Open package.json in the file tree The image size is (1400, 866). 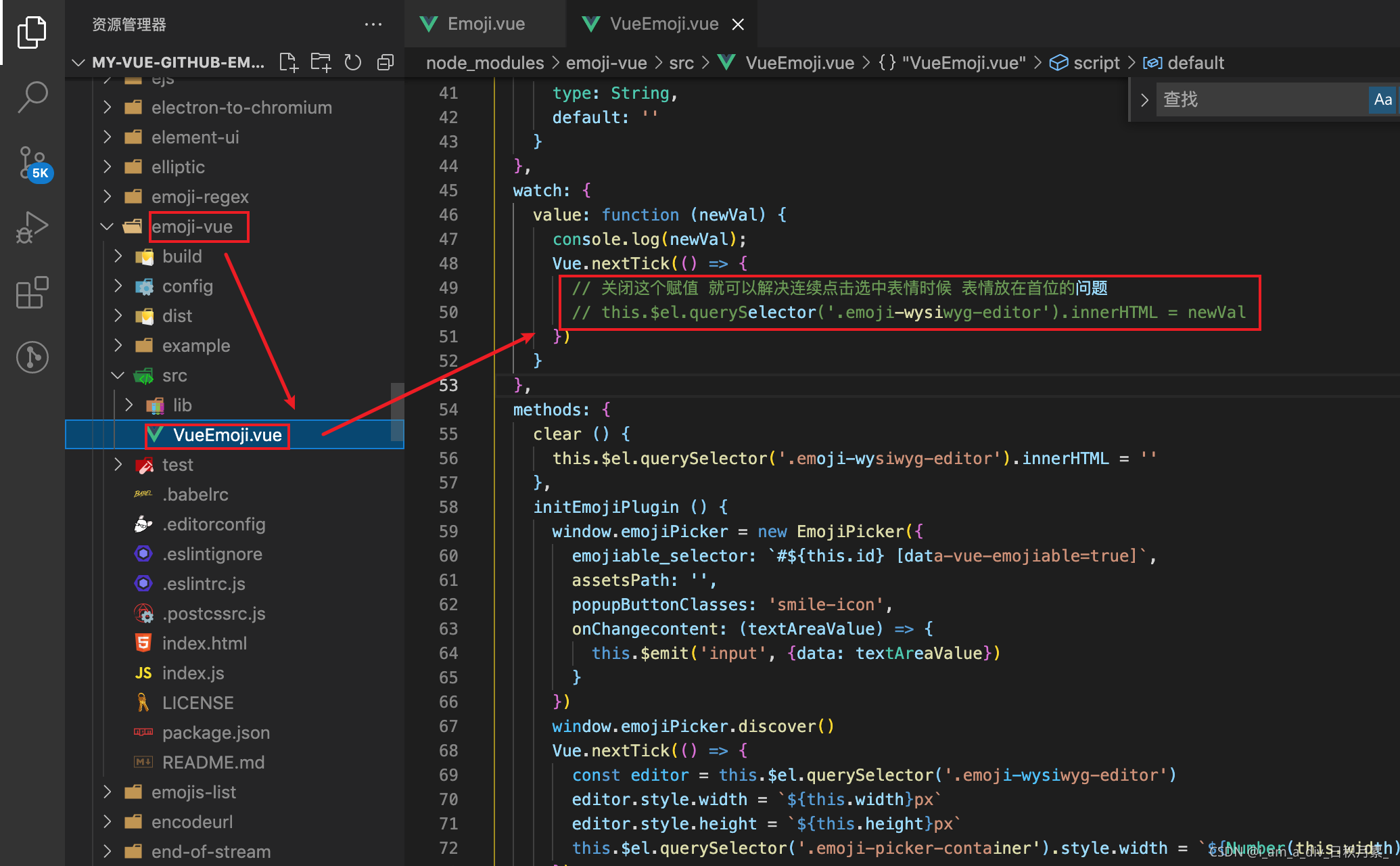click(x=215, y=733)
